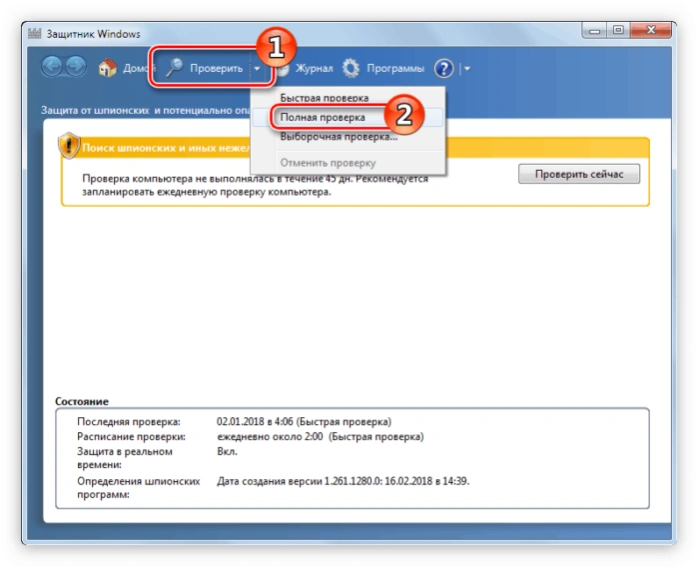This screenshot has width=699, height=567.
Task: Open the Программы toolbar item
Action: tap(395, 68)
